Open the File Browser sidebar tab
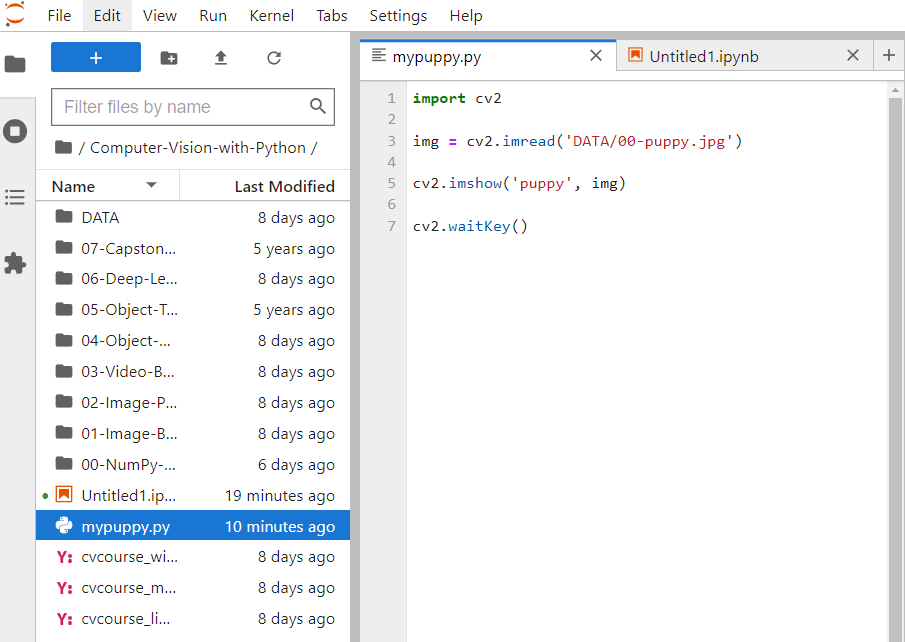Screen dimensions: 905x642 [15, 64]
